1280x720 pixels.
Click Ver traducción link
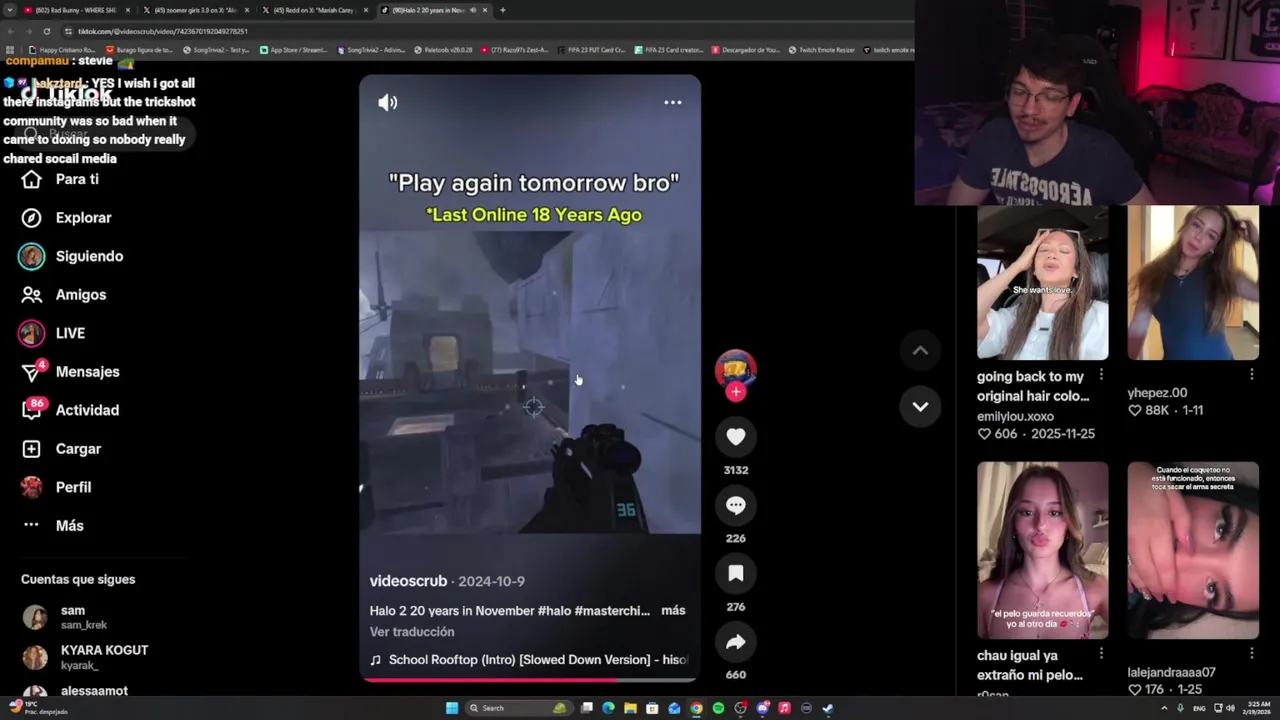click(x=412, y=632)
